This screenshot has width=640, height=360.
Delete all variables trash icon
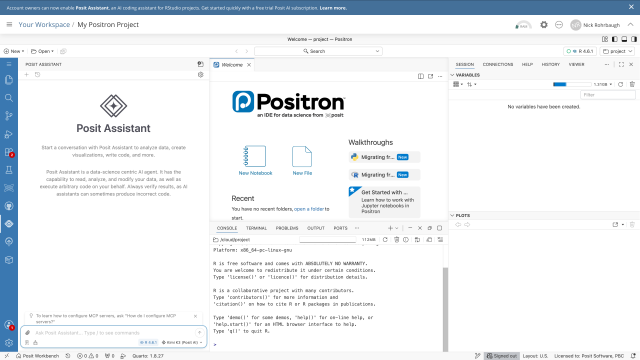coord(632,84)
